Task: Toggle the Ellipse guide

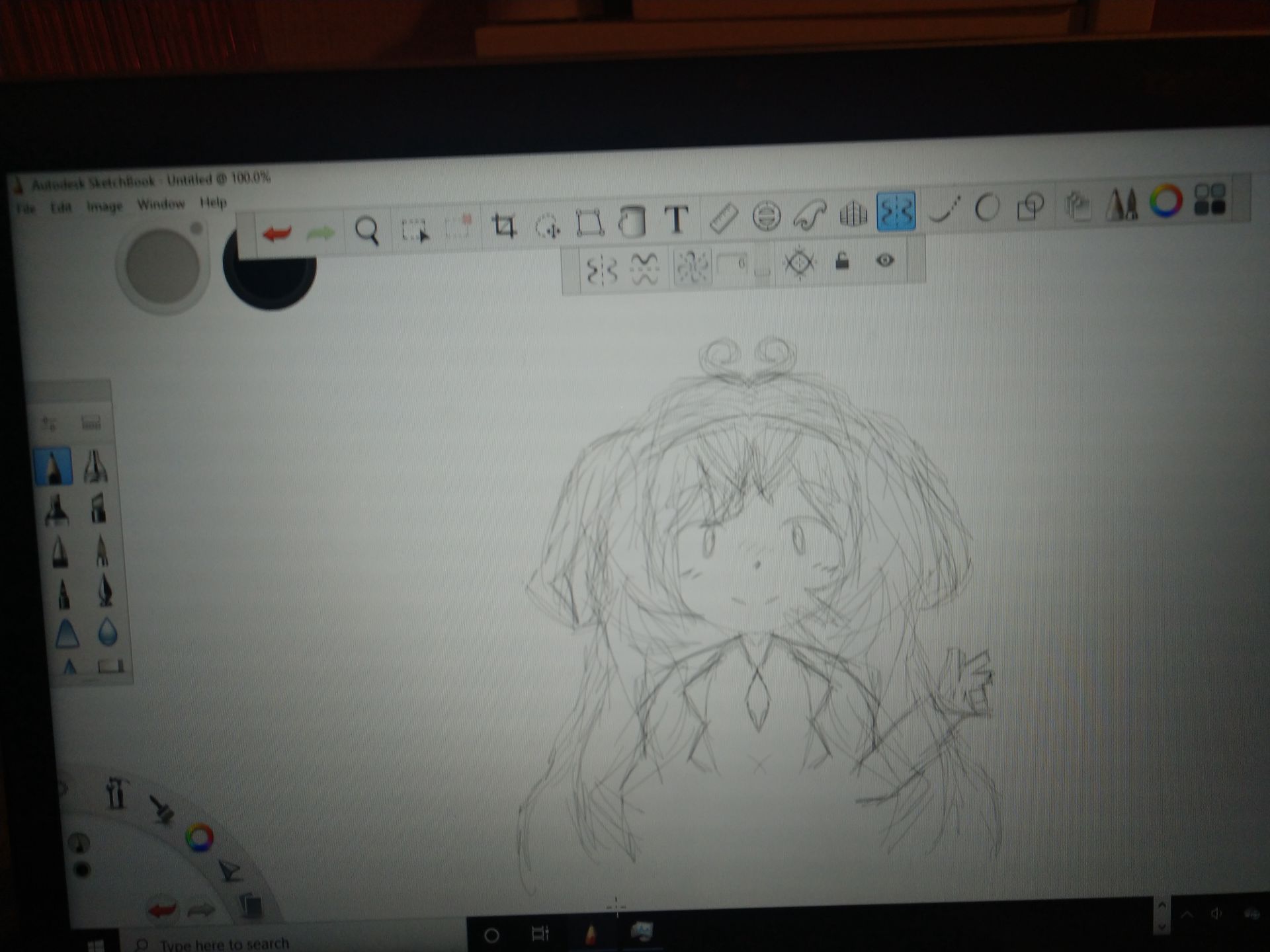Action: (766, 216)
